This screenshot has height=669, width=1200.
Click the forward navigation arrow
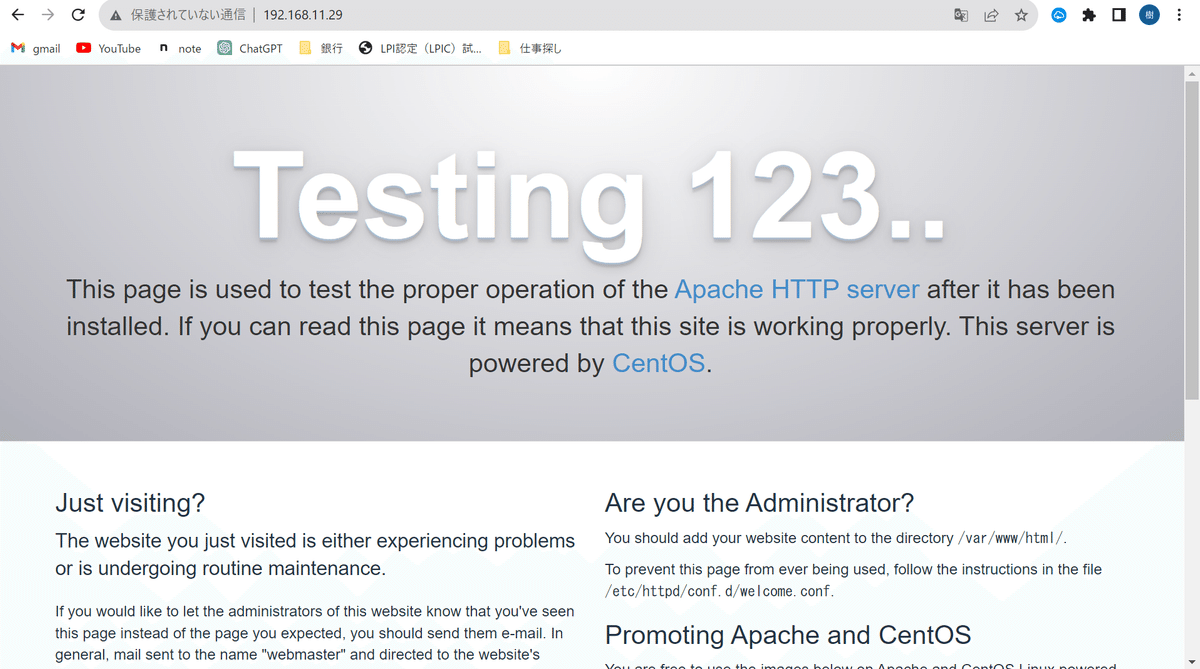(x=48, y=15)
